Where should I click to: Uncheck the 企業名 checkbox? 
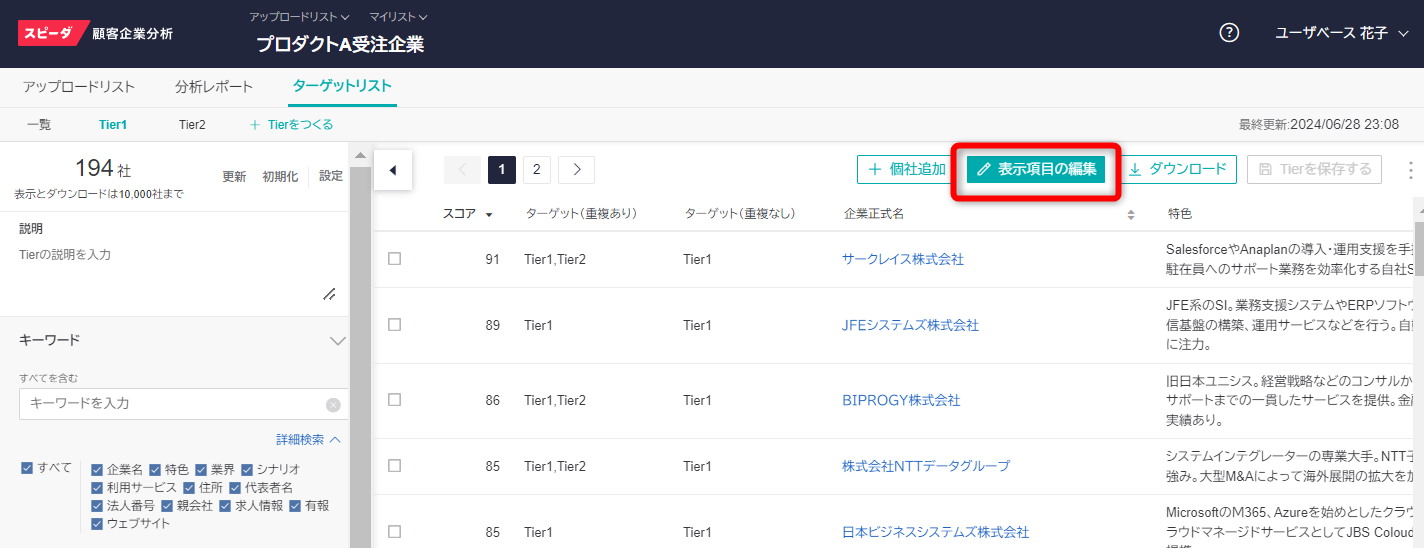97,469
